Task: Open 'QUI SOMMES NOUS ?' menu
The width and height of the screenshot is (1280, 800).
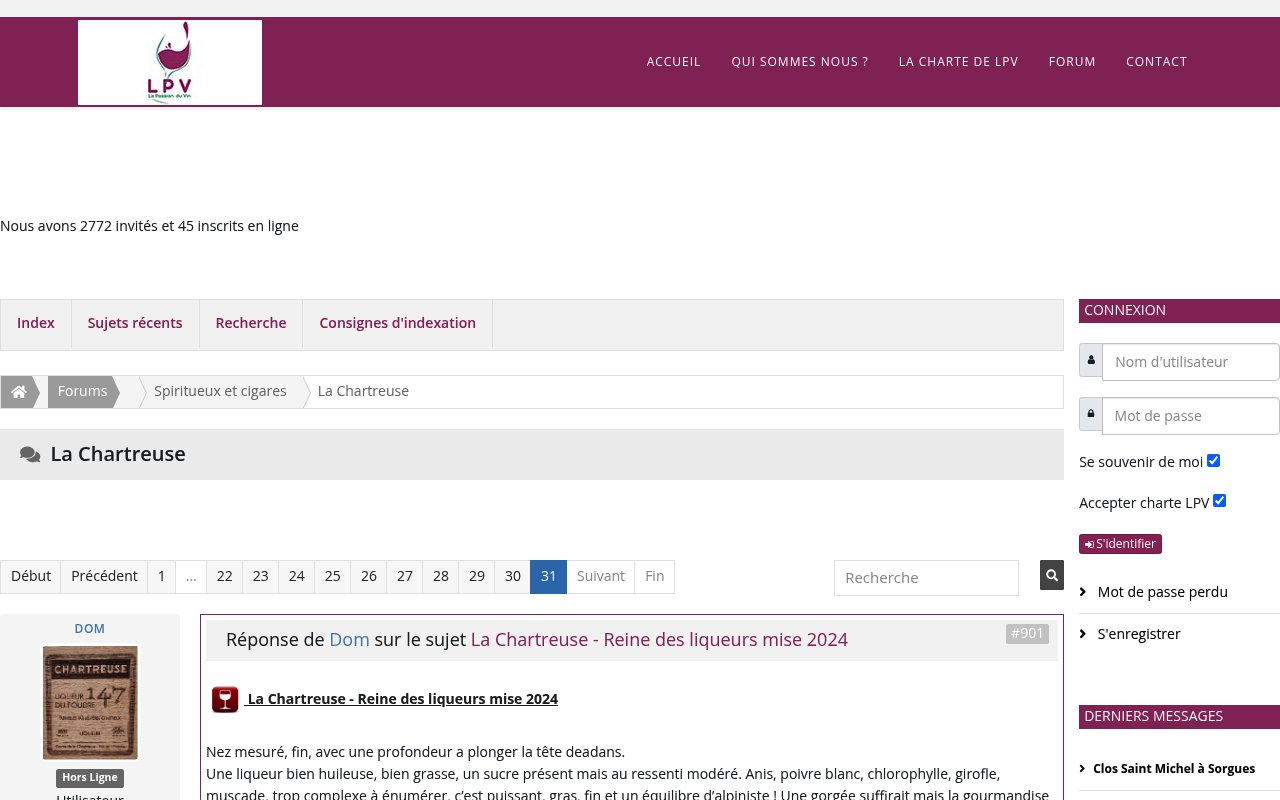Action: pos(800,62)
